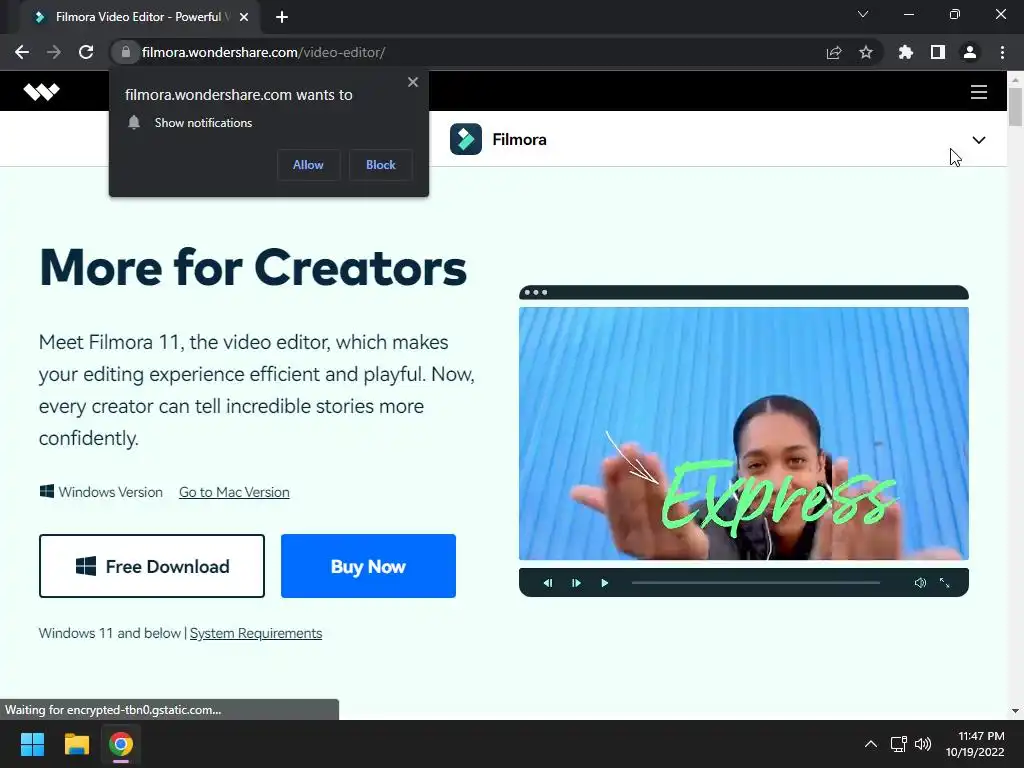This screenshot has height=768, width=1024.
Task: Click the Filmora product logo icon
Action: point(466,139)
